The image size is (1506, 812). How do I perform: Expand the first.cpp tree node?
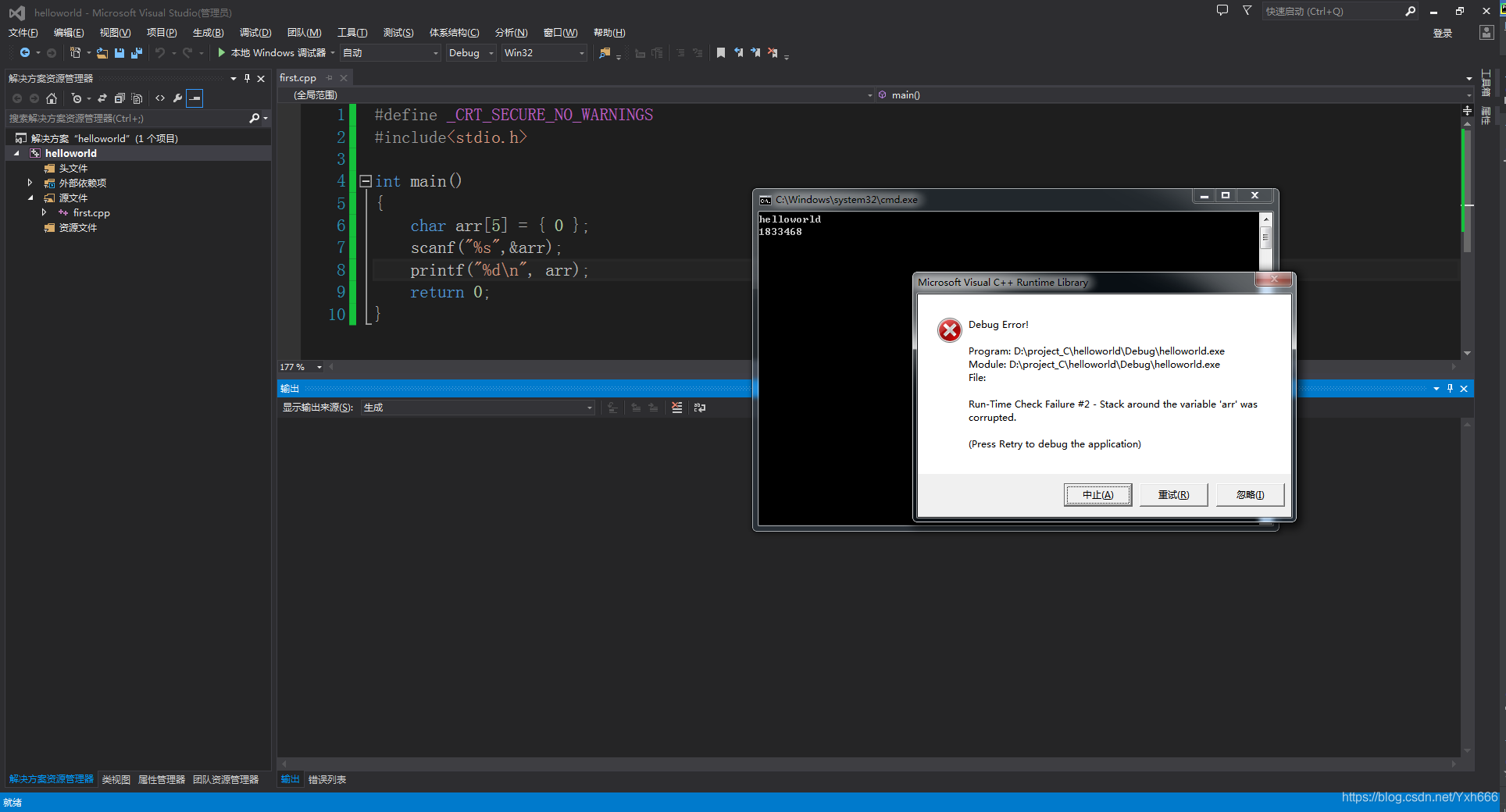pos(45,212)
